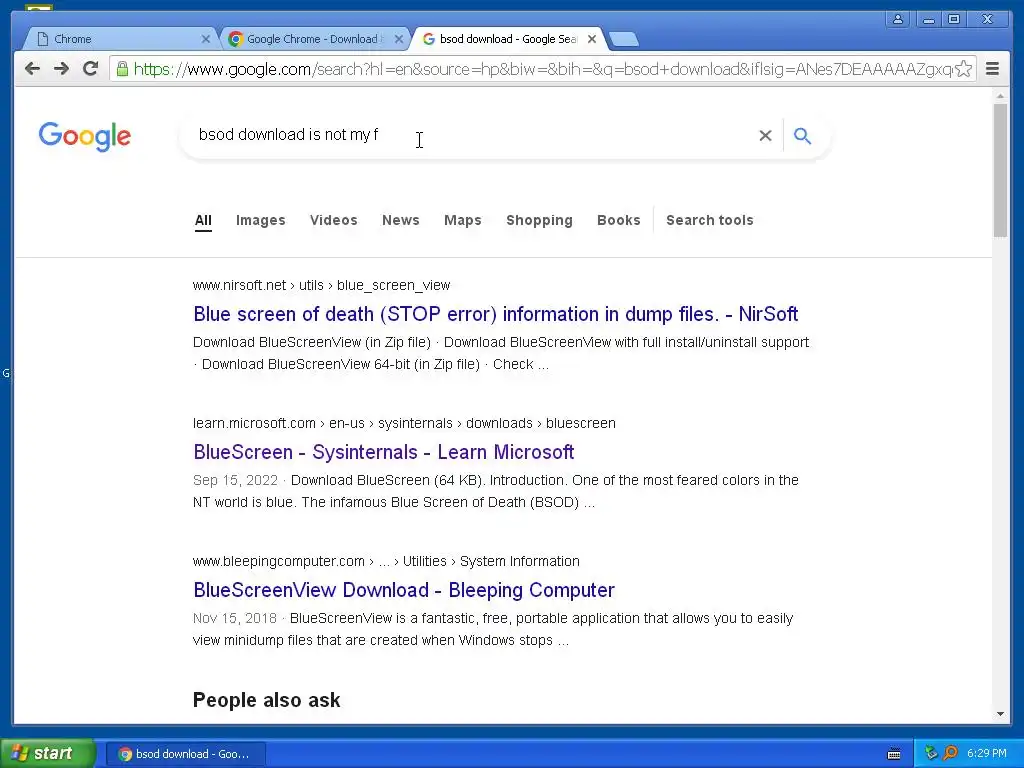Screen dimensions: 1024x768
Task: Switch to Images results
Action: 261,220
